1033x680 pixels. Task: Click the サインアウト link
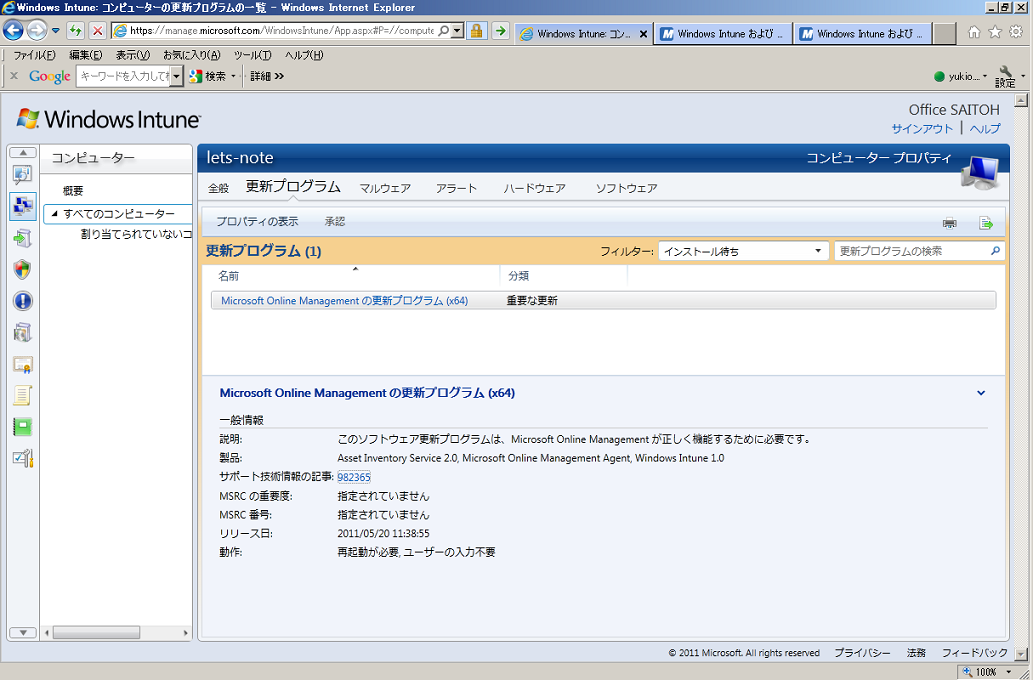[x=922, y=129]
